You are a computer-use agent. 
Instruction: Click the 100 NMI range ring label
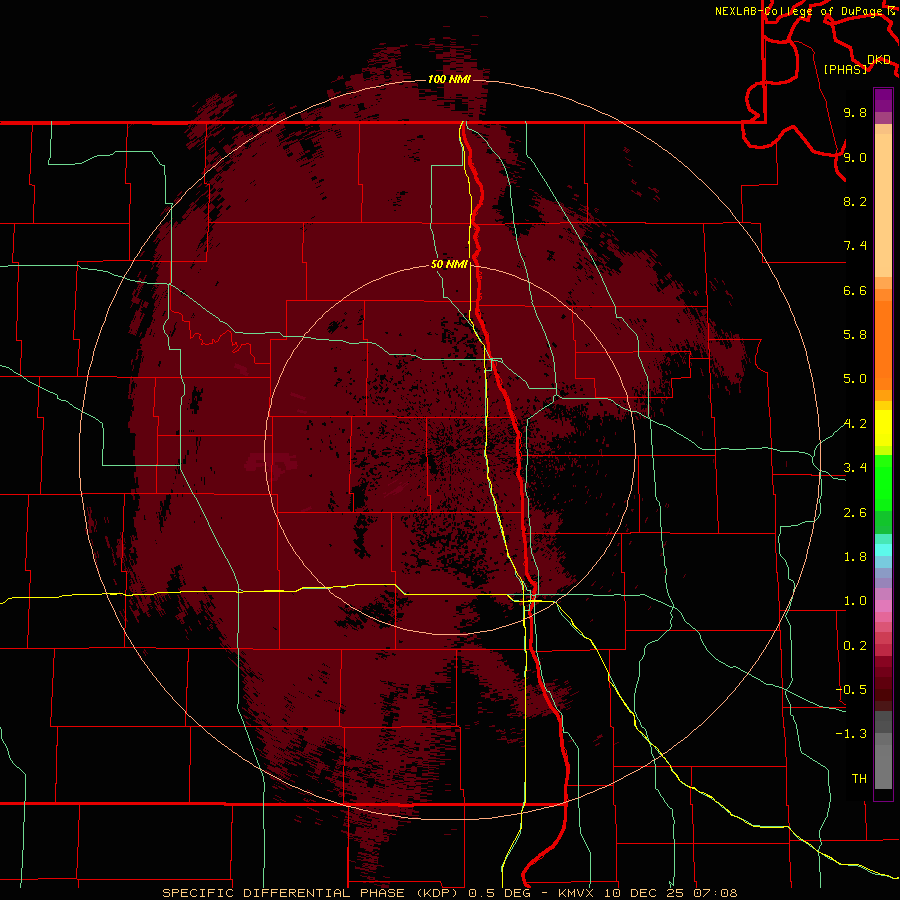pyautogui.click(x=449, y=79)
